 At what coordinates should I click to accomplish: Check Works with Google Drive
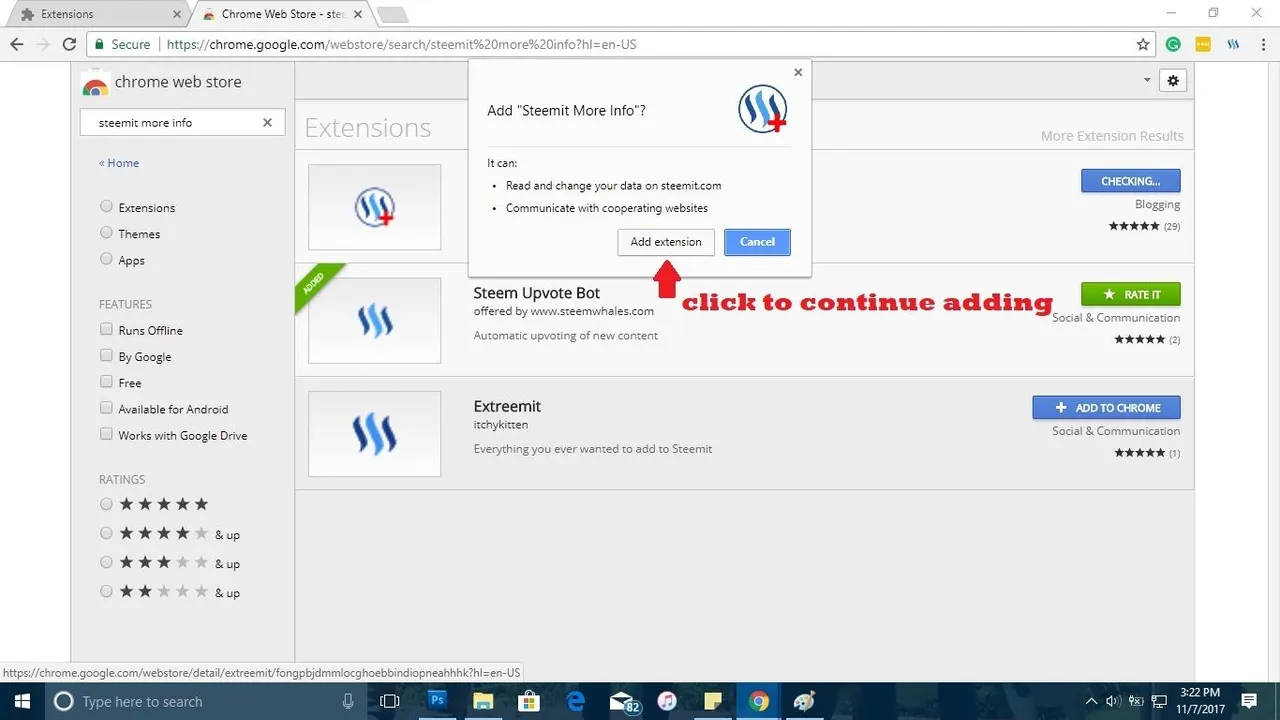tap(106, 434)
